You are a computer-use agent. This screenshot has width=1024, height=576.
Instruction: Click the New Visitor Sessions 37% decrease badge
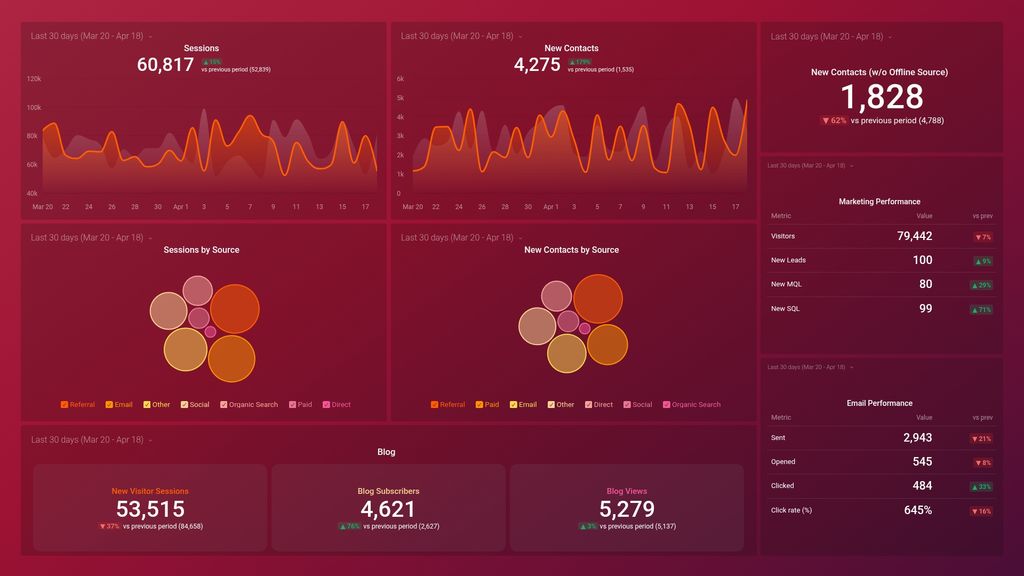click(x=109, y=526)
